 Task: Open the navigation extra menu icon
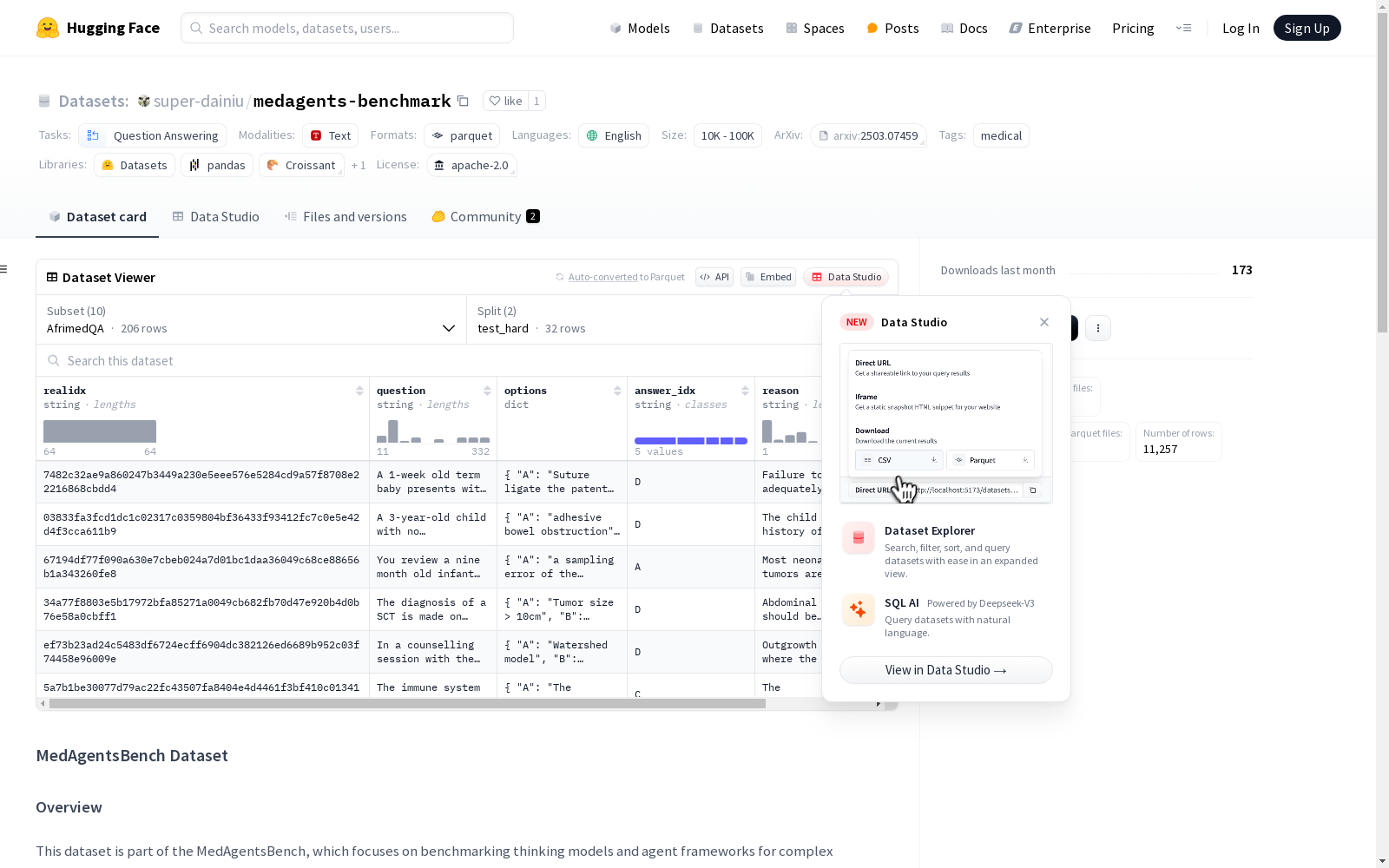(x=1184, y=28)
